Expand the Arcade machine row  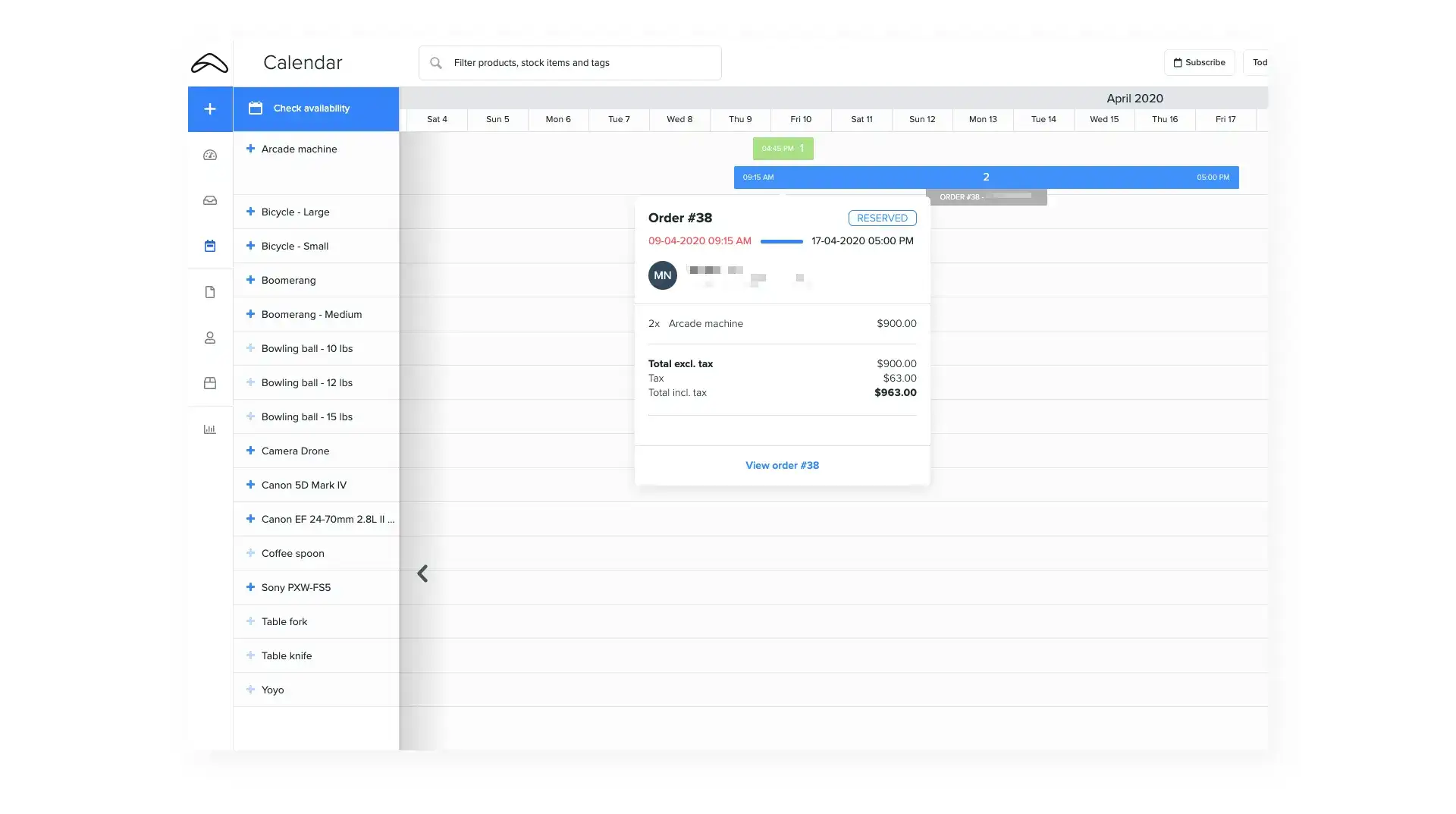pyautogui.click(x=250, y=149)
